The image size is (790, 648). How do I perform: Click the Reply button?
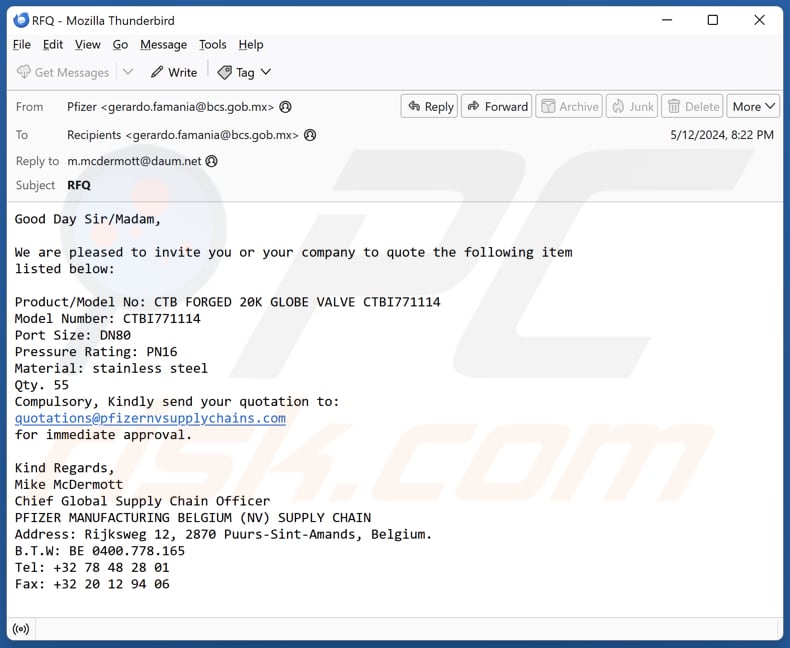point(428,107)
